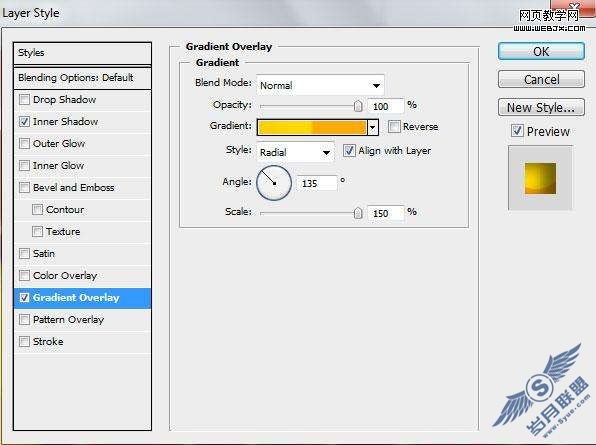Click the Angle dial control

pos(274,183)
